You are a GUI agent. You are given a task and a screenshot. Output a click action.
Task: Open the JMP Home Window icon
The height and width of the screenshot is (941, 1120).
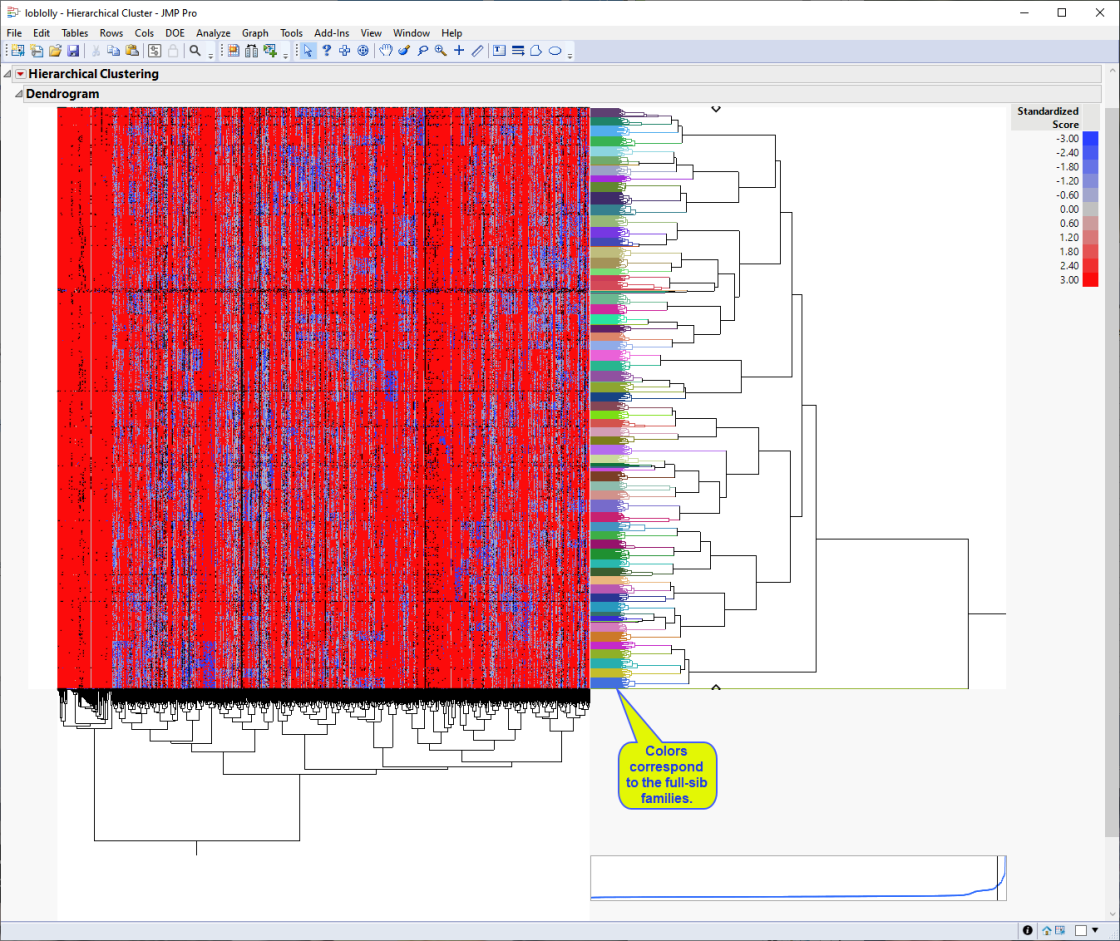click(1046, 930)
